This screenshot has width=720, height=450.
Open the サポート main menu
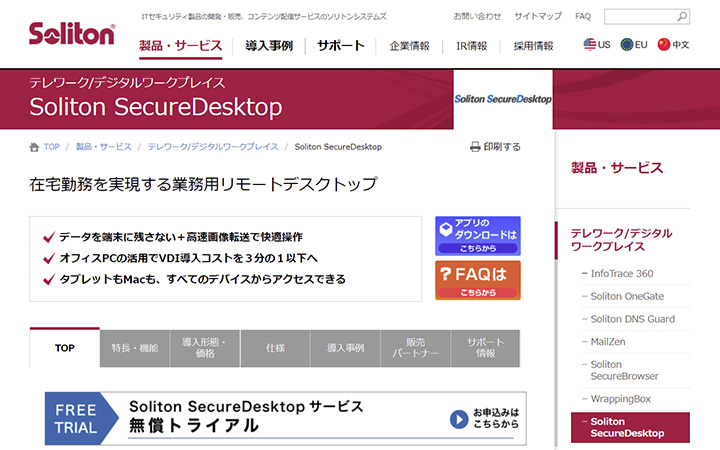pyautogui.click(x=340, y=46)
